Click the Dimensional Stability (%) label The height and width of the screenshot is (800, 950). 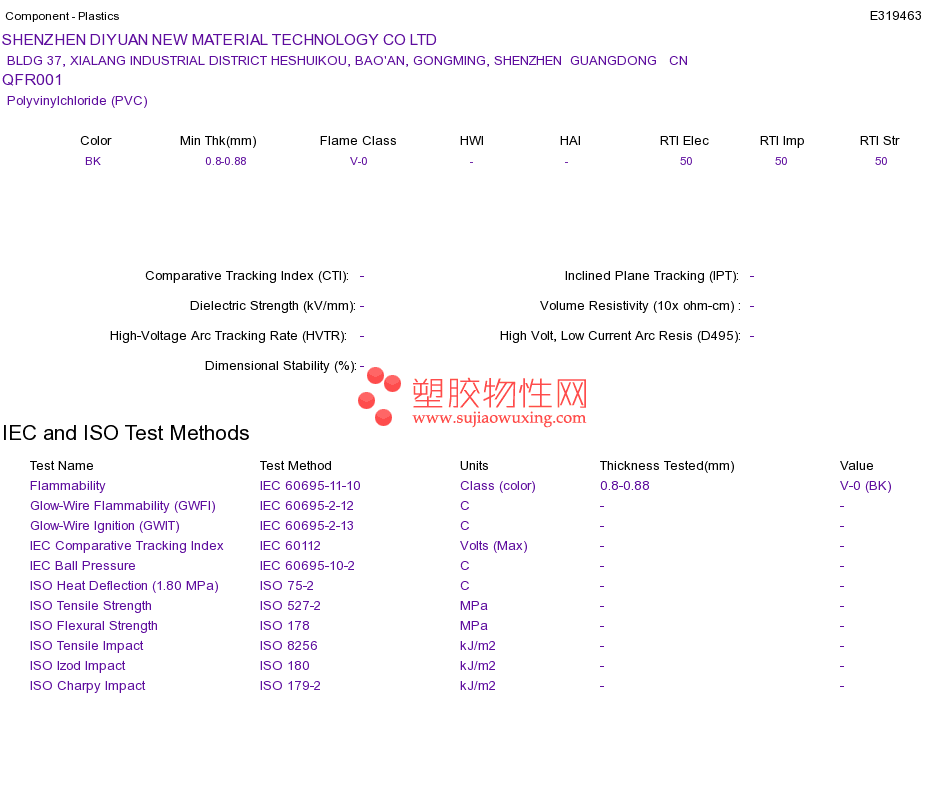(281, 365)
